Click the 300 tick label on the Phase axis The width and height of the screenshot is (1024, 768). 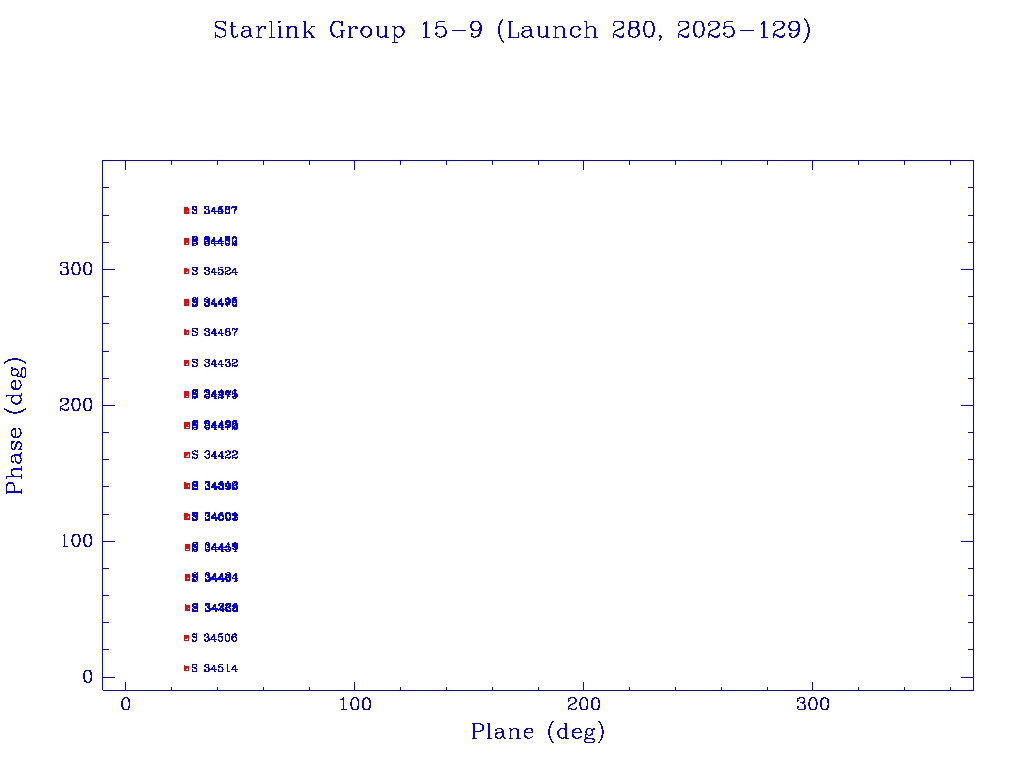click(78, 269)
